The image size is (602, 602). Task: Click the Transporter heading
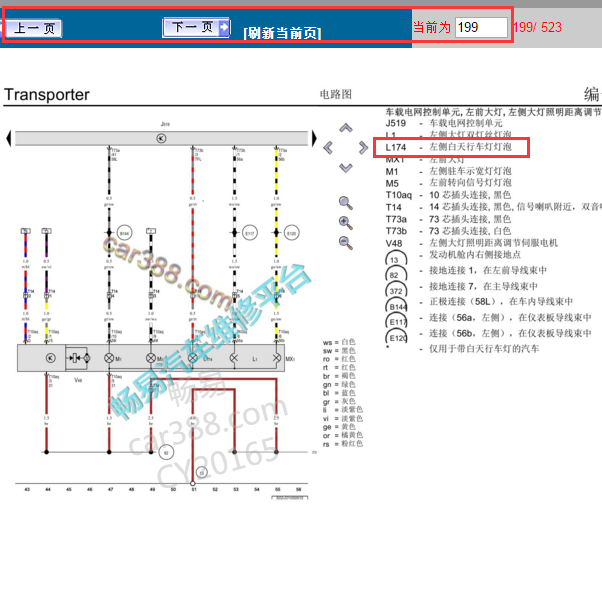tap(46, 94)
